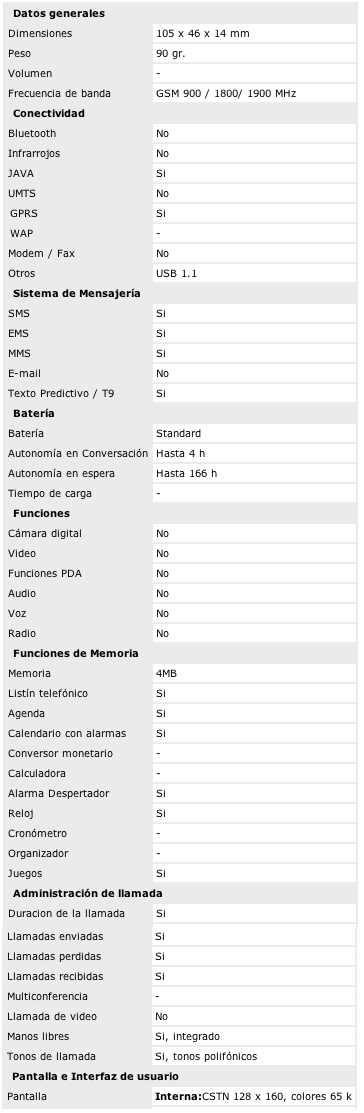Select the USB 1.1 value in Otros
The width and height of the screenshot is (364, 1113).
(177, 273)
